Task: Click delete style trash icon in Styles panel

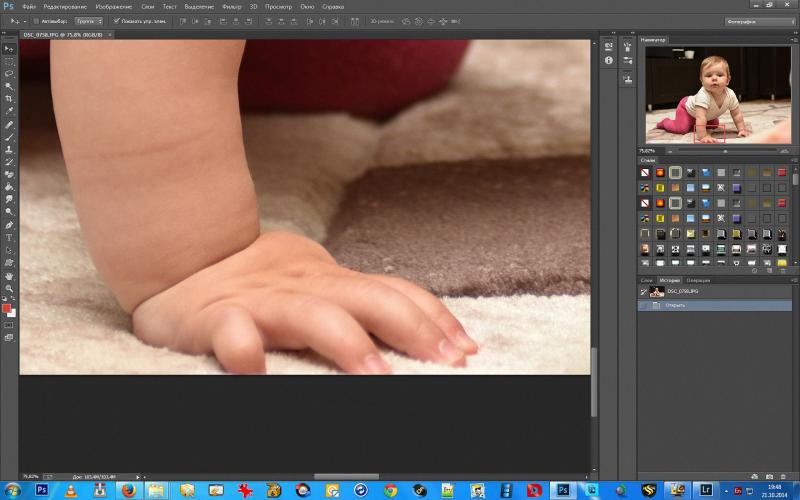Action: click(783, 271)
